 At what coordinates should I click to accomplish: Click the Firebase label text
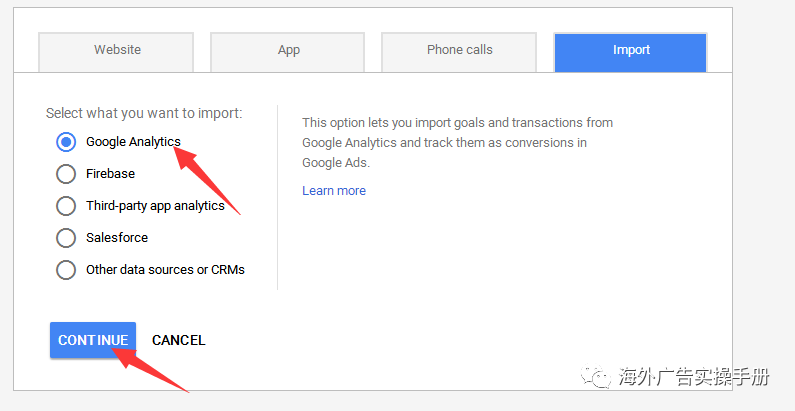point(110,174)
